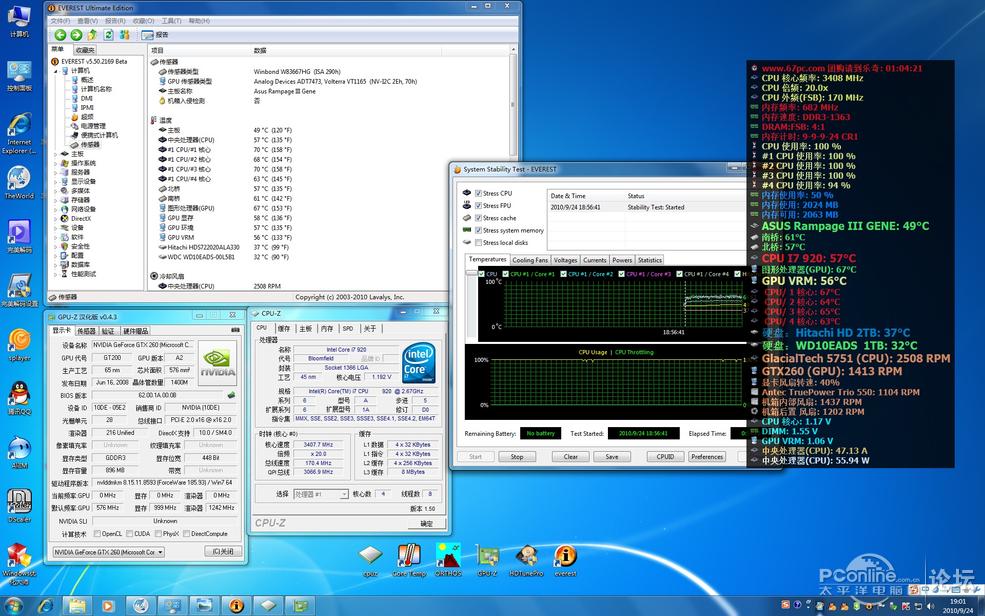The image size is (985, 616).
Task: Switch to the Statistics tab
Action: (650, 260)
